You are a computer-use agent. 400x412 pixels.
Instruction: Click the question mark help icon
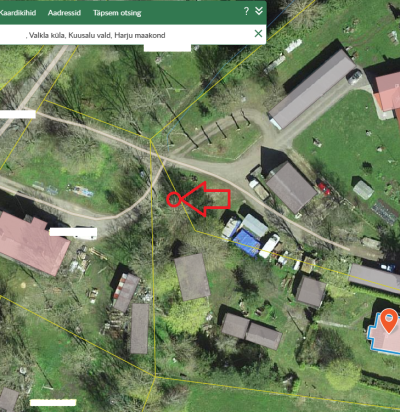246,11
